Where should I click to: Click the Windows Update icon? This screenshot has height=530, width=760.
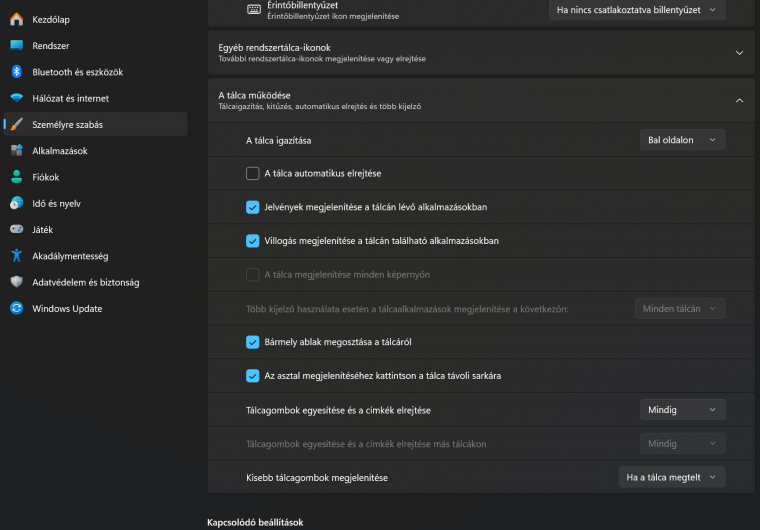pos(16,309)
